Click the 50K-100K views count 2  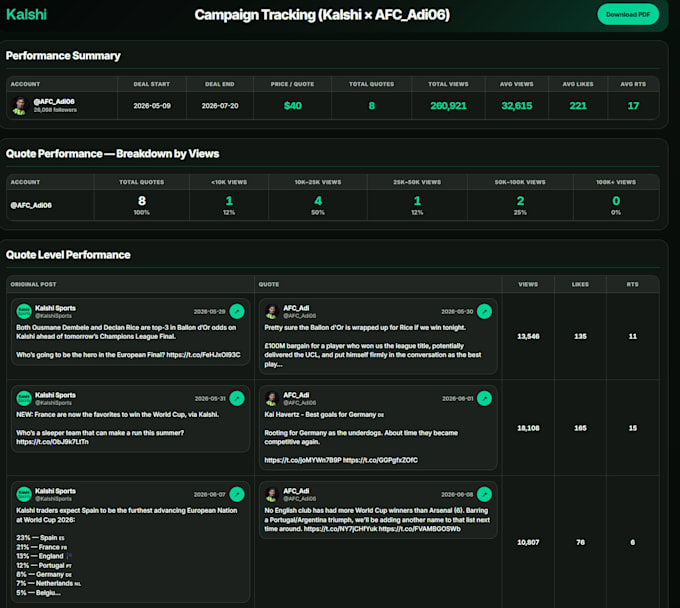click(520, 201)
